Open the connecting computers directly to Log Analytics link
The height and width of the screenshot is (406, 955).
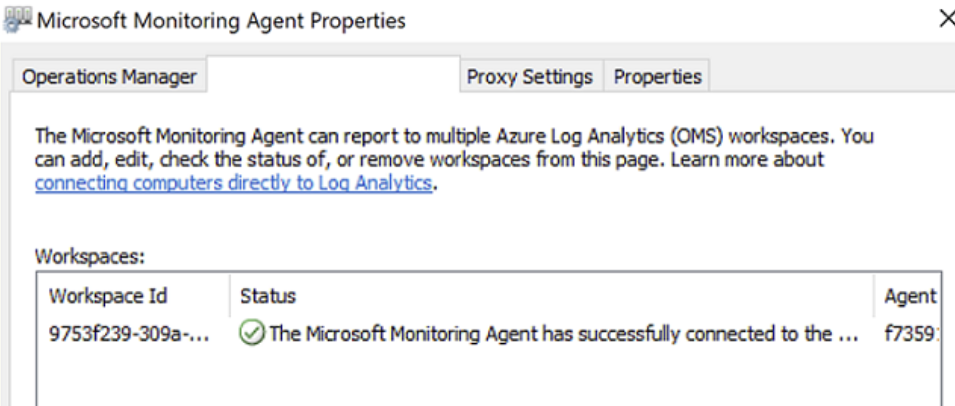tap(233, 183)
